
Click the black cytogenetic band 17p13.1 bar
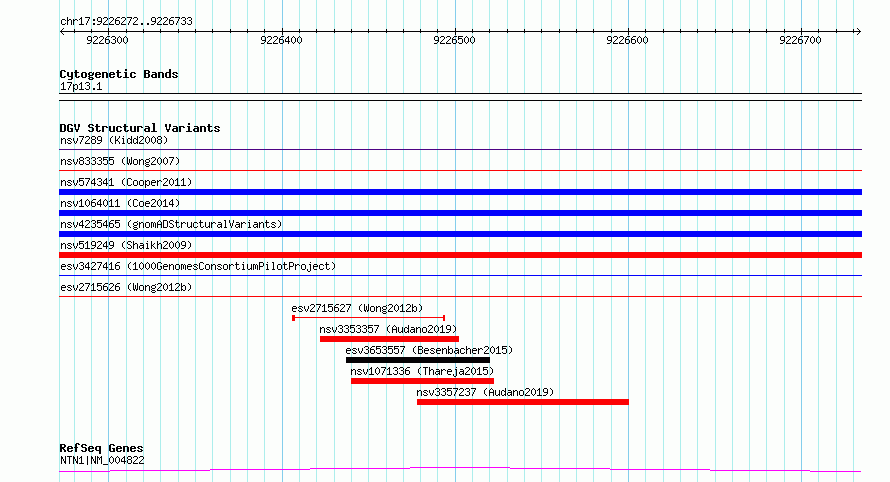[x=460, y=97]
